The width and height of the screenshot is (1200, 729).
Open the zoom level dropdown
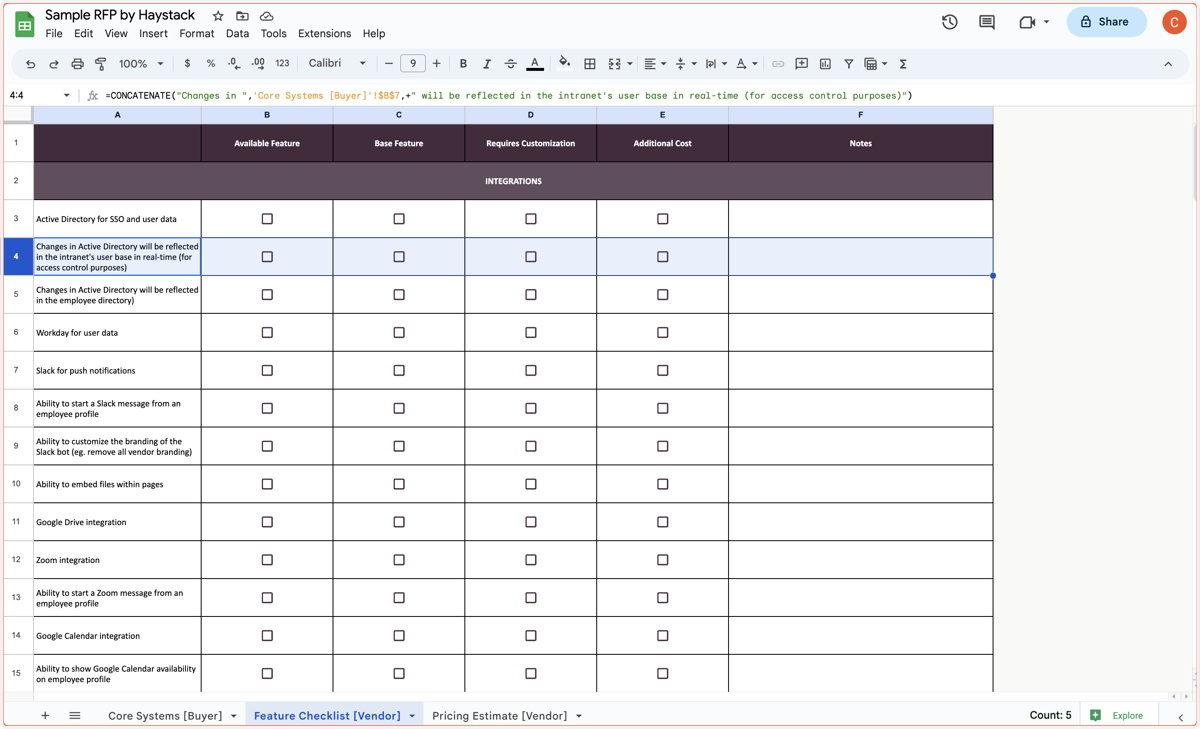coord(141,64)
